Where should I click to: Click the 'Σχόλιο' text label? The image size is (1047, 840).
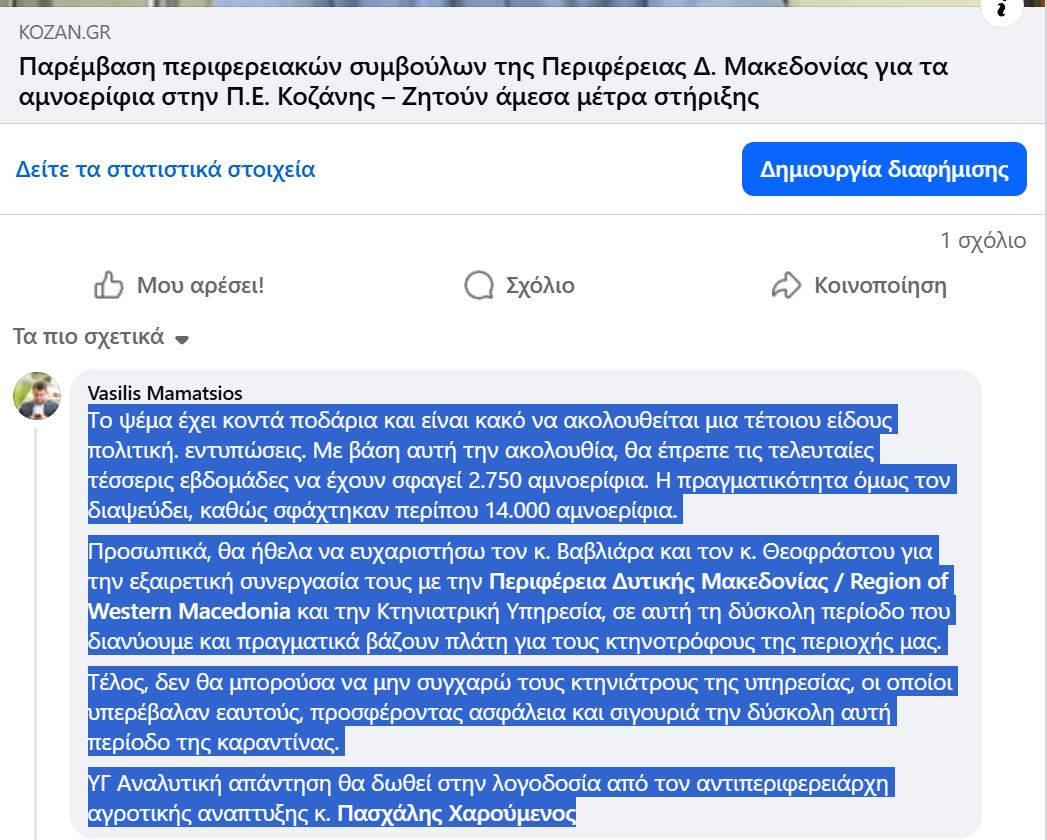[540, 286]
